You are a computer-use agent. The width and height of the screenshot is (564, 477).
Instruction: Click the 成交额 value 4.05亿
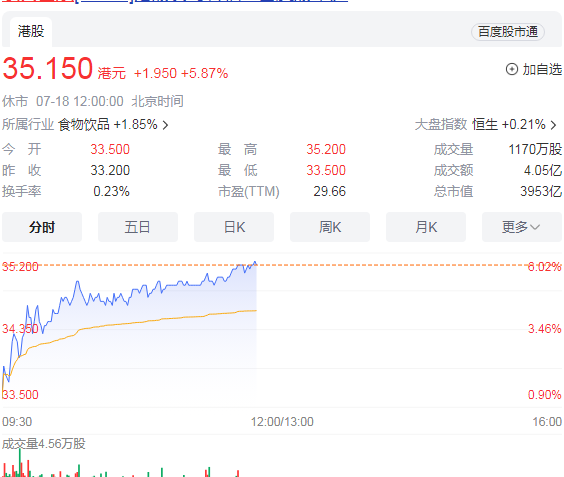(543, 170)
